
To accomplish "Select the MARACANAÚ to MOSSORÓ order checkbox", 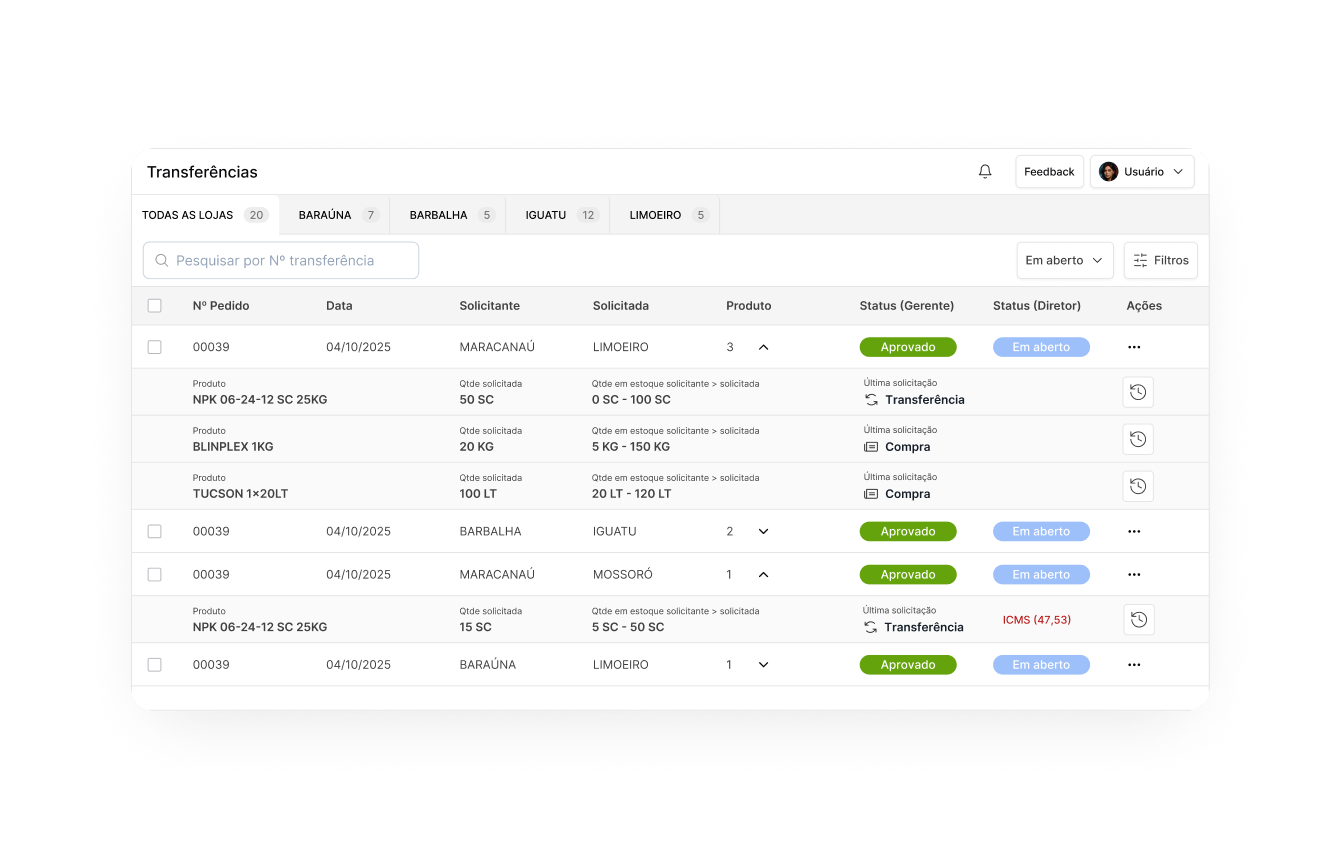I will (154, 575).
